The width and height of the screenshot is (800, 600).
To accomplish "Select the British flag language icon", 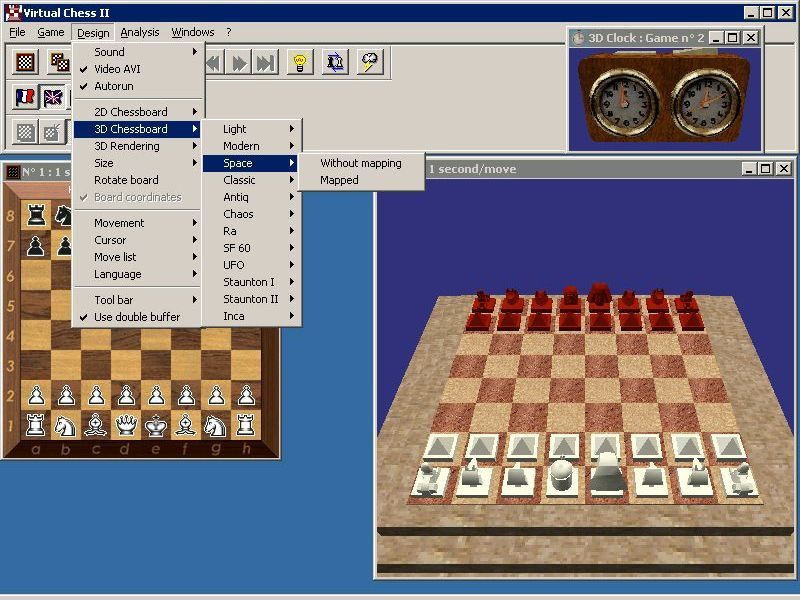I will [52, 97].
